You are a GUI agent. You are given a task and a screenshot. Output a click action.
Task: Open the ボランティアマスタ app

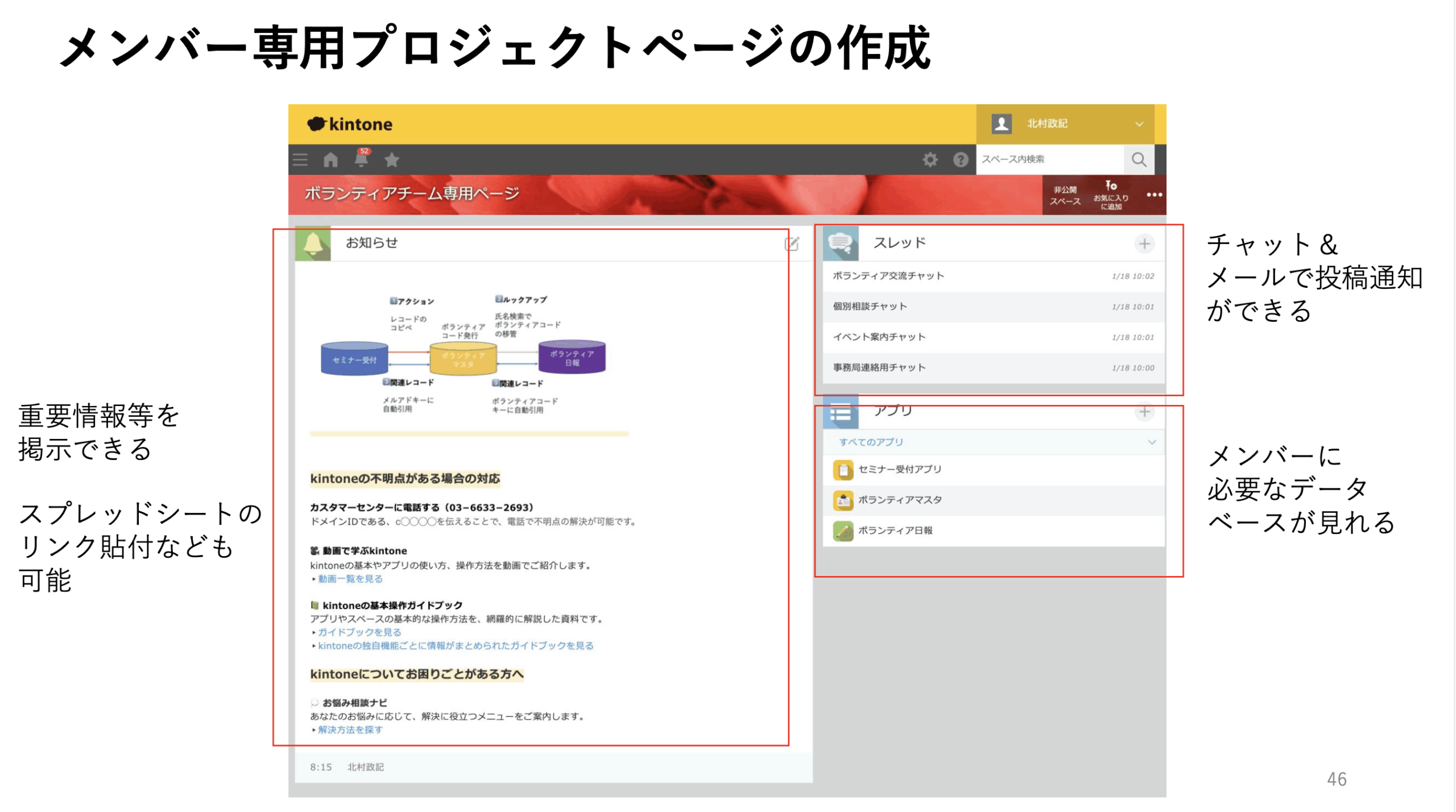pos(900,500)
